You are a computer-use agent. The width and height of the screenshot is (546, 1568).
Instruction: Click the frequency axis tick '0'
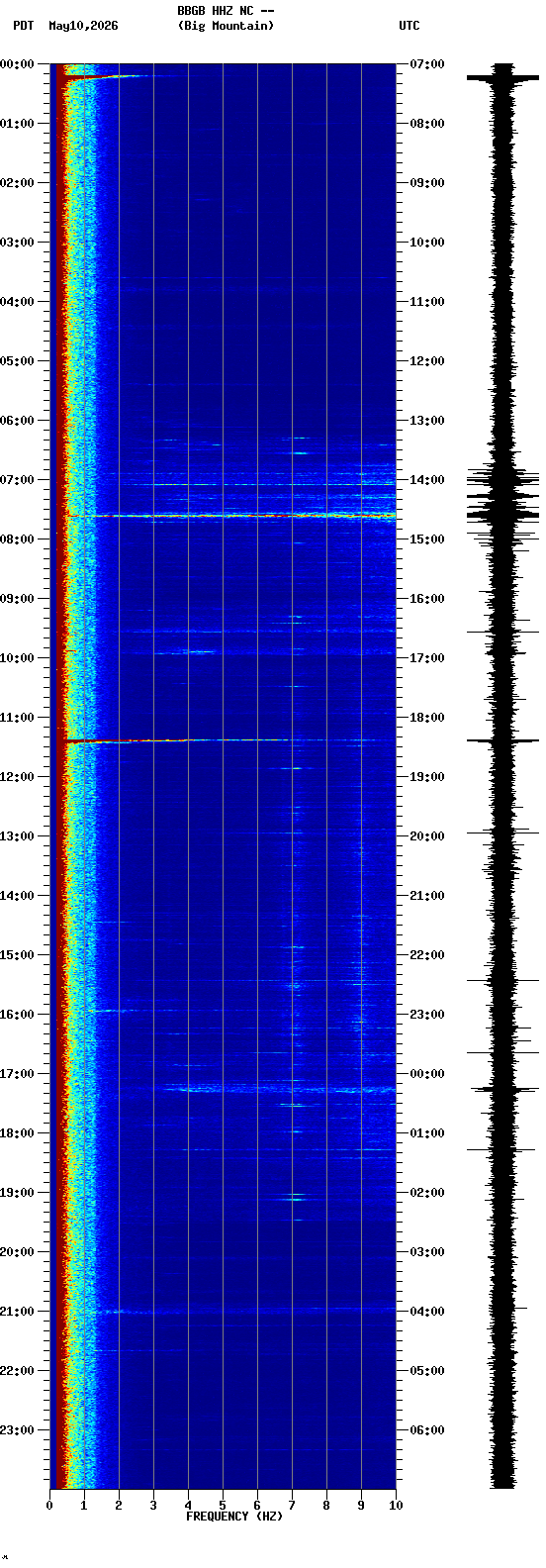coord(49,1506)
